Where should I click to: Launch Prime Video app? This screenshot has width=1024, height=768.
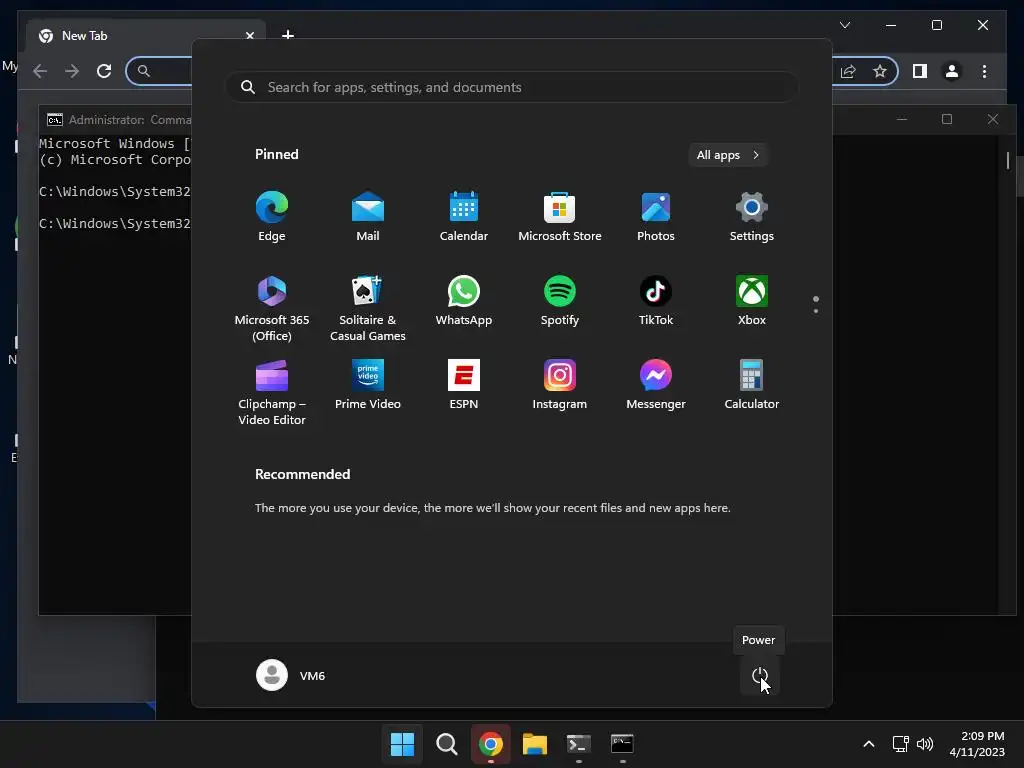pyautogui.click(x=368, y=385)
